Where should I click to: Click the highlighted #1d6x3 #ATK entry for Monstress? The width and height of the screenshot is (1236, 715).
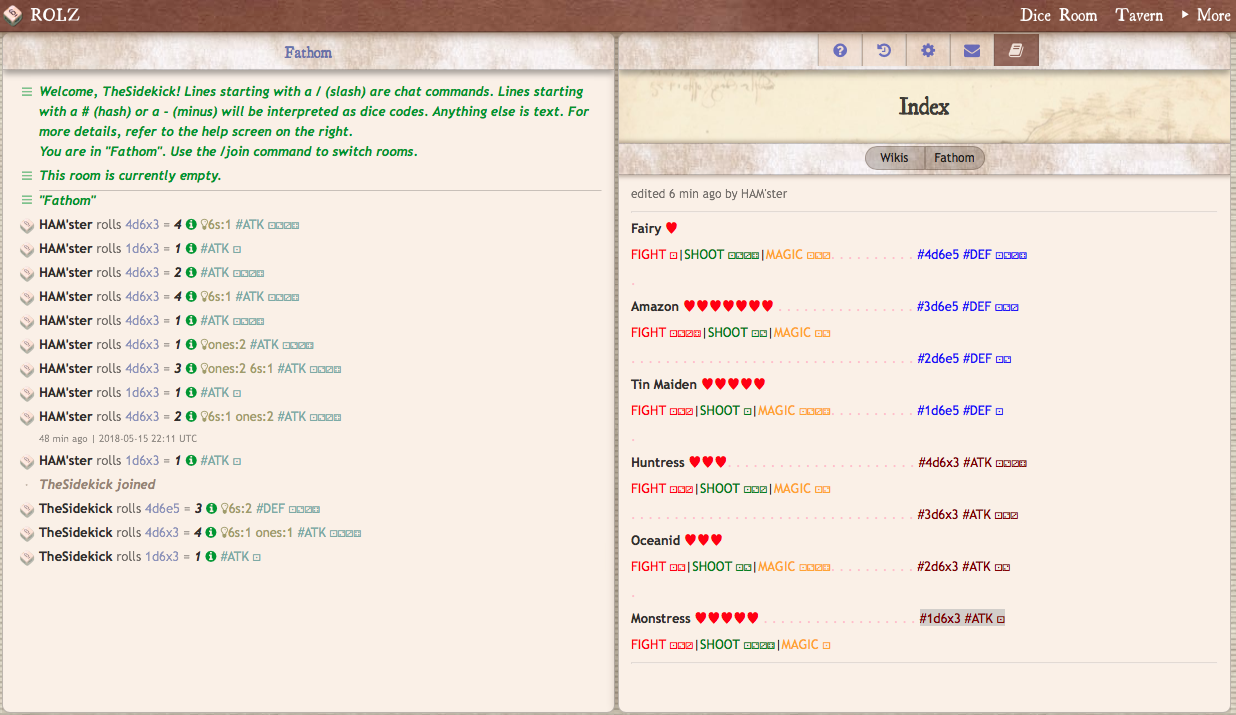(x=961, y=617)
